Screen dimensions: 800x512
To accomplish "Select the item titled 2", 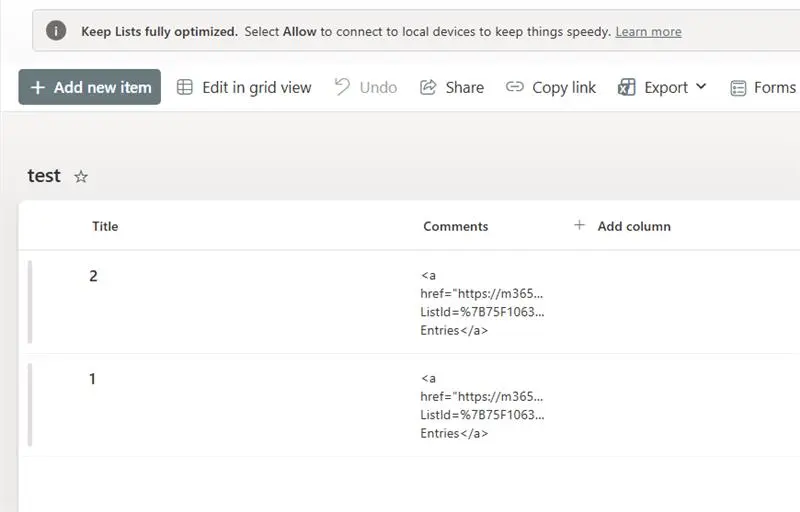I will pos(93,276).
